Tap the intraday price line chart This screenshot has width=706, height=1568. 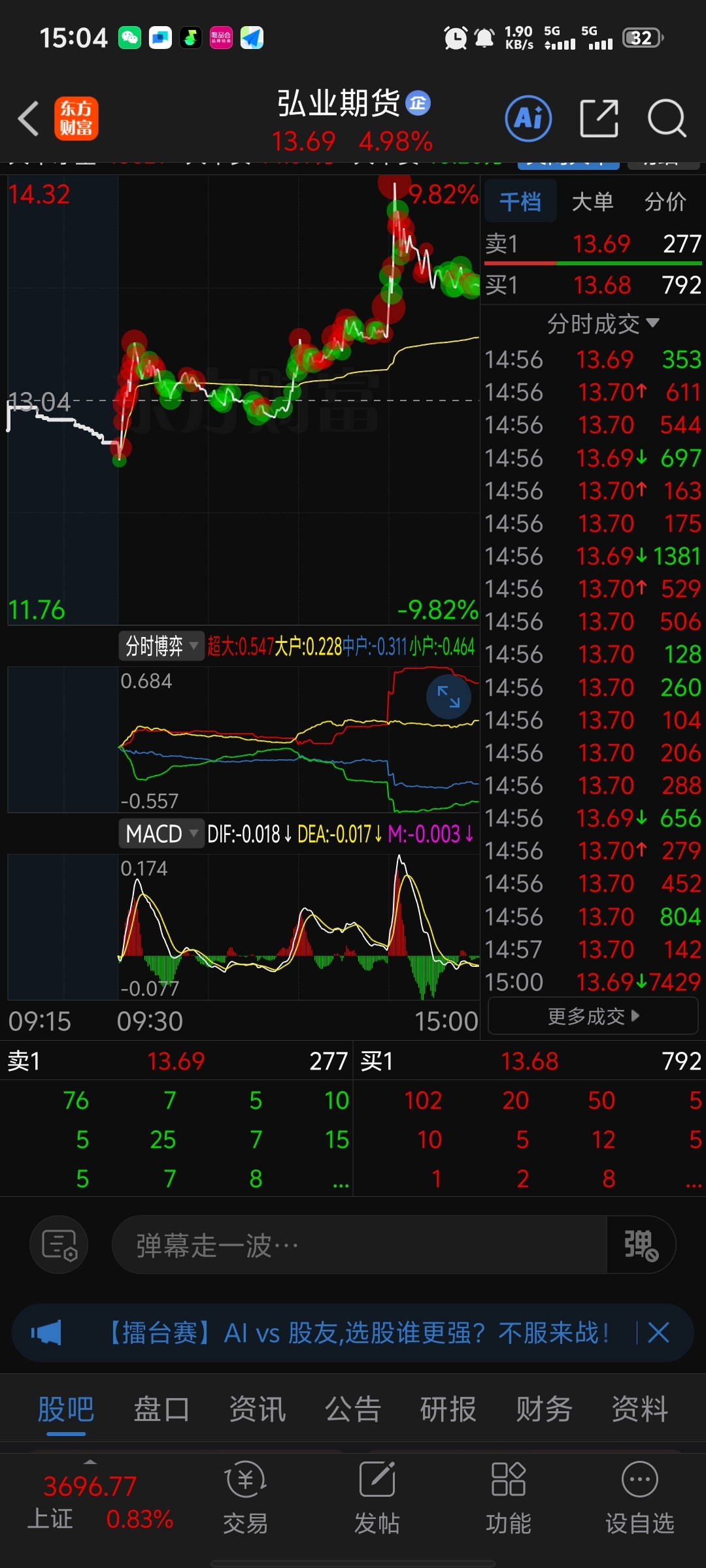point(243,400)
